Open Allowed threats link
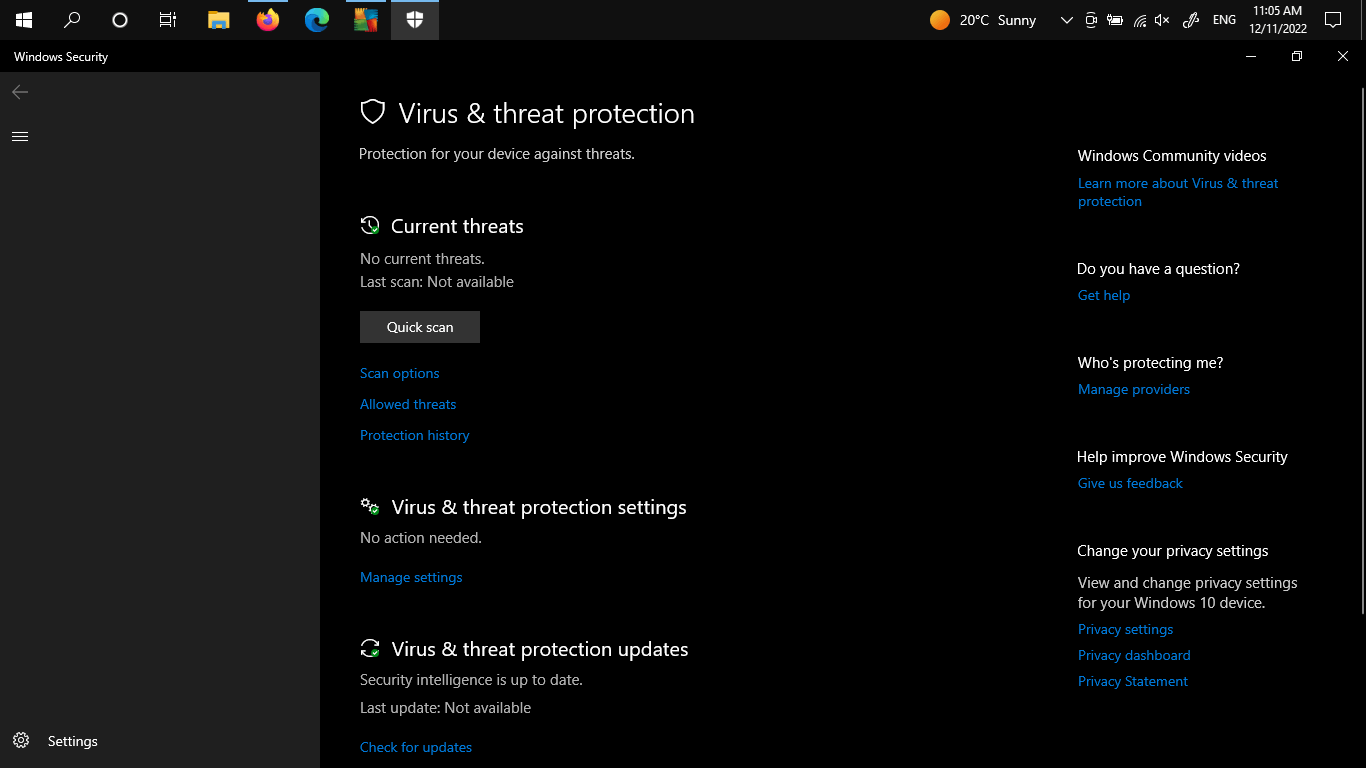 [x=408, y=404]
